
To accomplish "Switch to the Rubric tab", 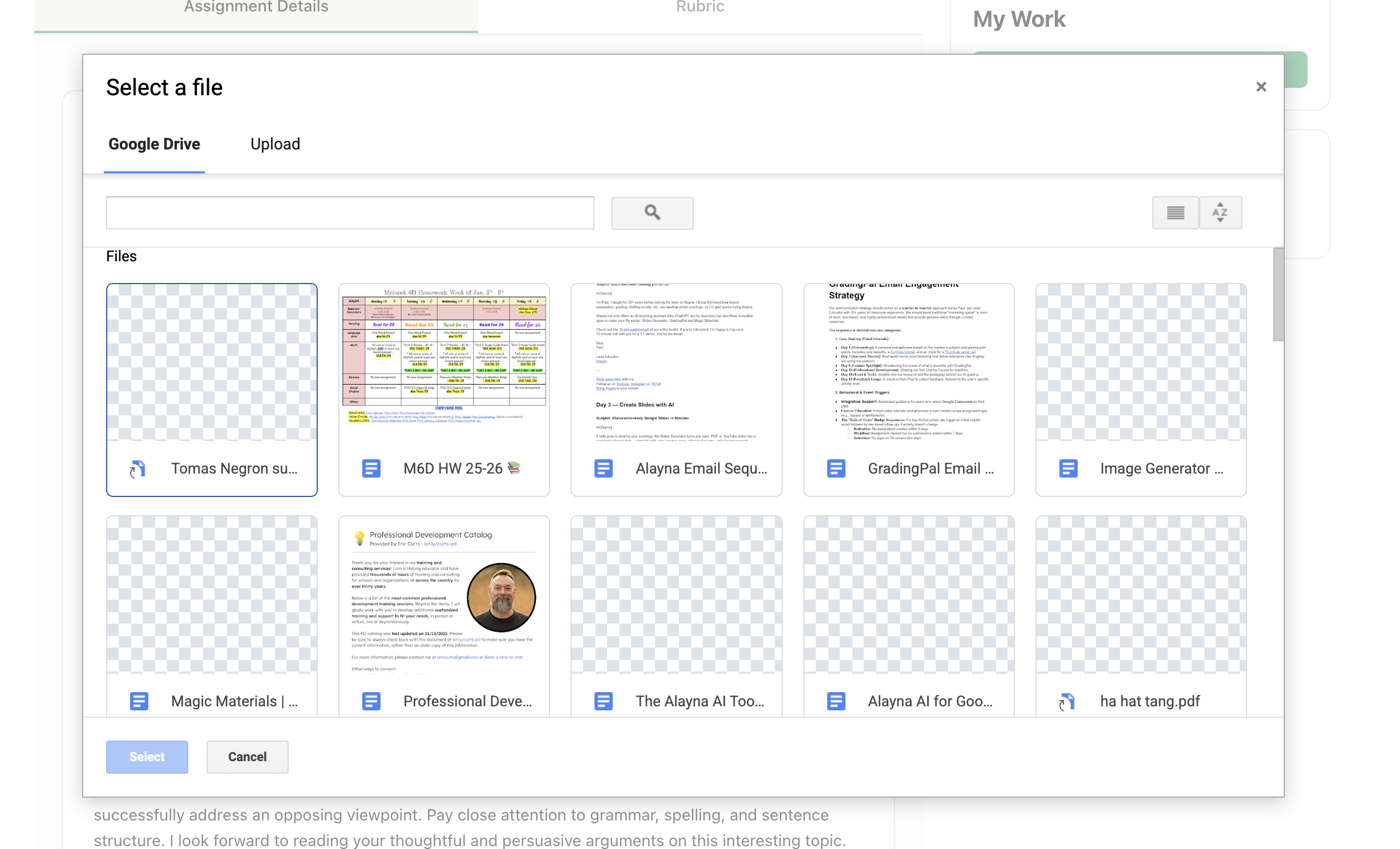I will pos(699,7).
